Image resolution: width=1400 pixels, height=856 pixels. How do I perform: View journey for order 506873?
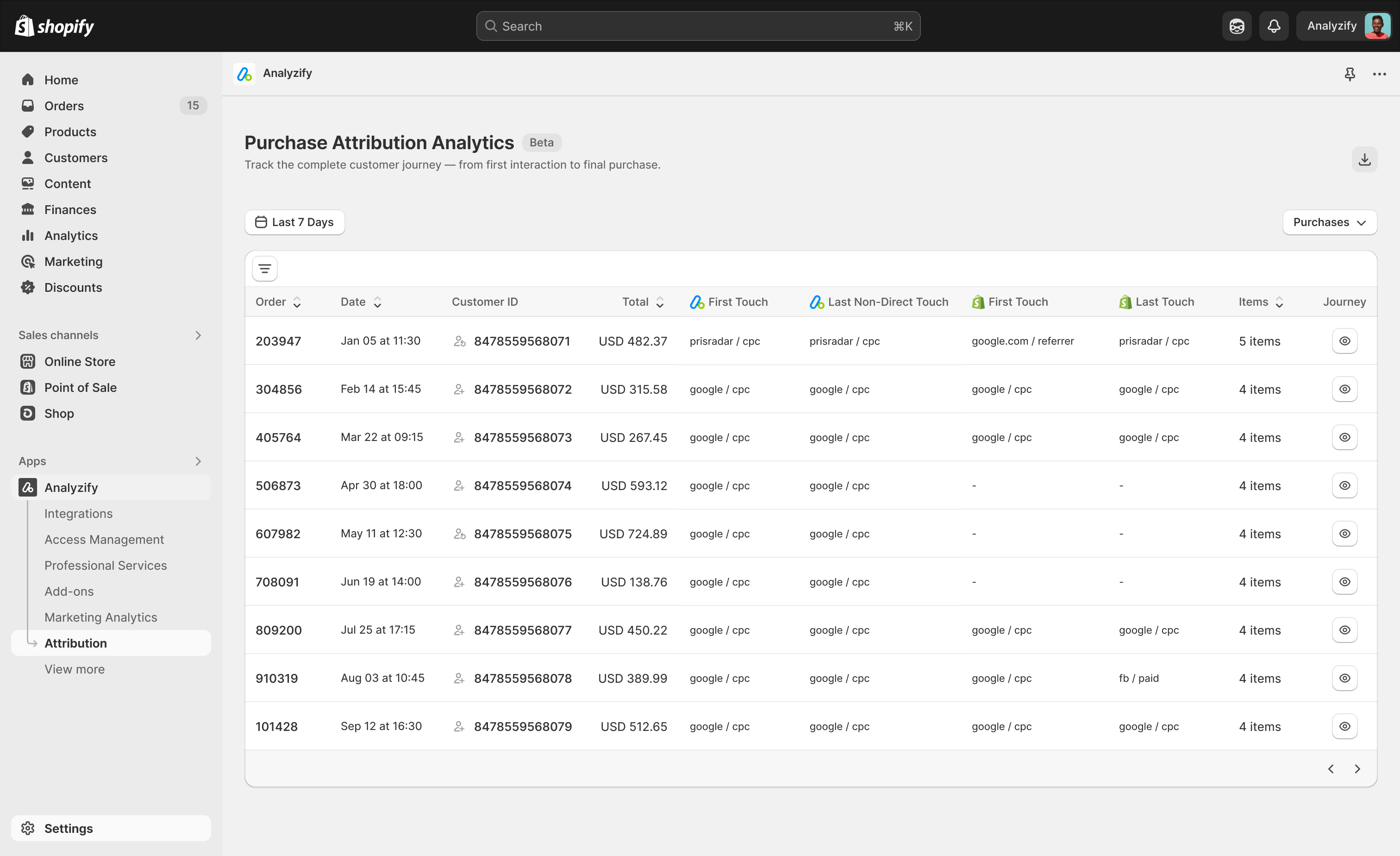[x=1344, y=485]
